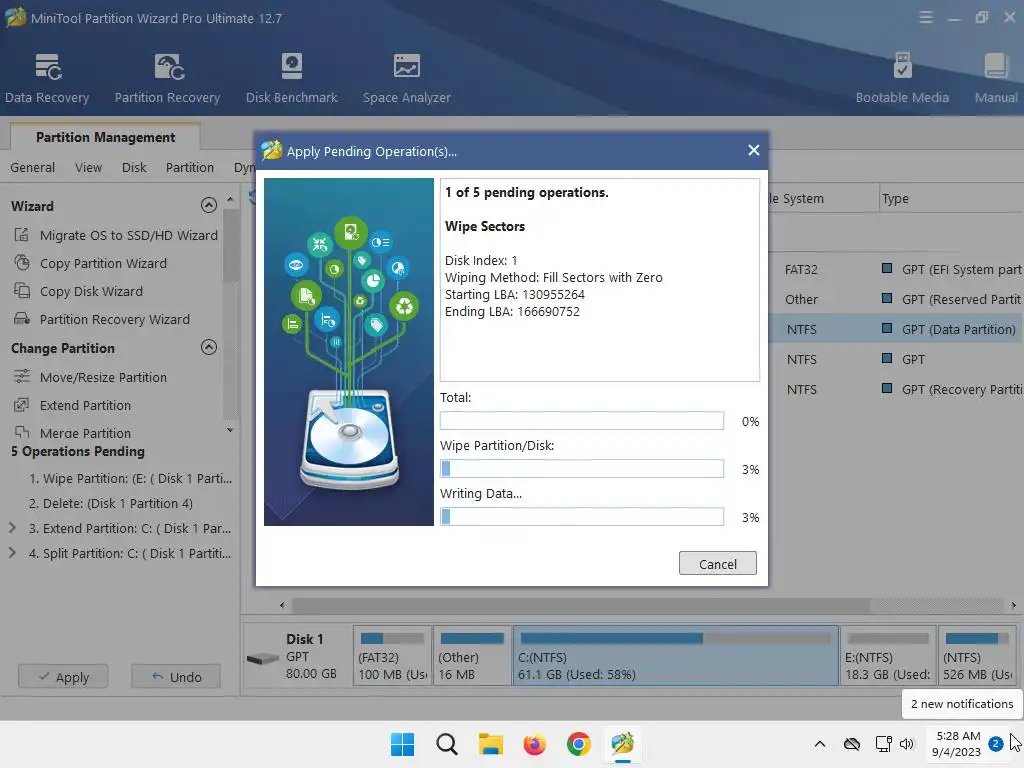Cancel the pending operations
Viewport: 1024px width, 768px height.
coord(718,564)
